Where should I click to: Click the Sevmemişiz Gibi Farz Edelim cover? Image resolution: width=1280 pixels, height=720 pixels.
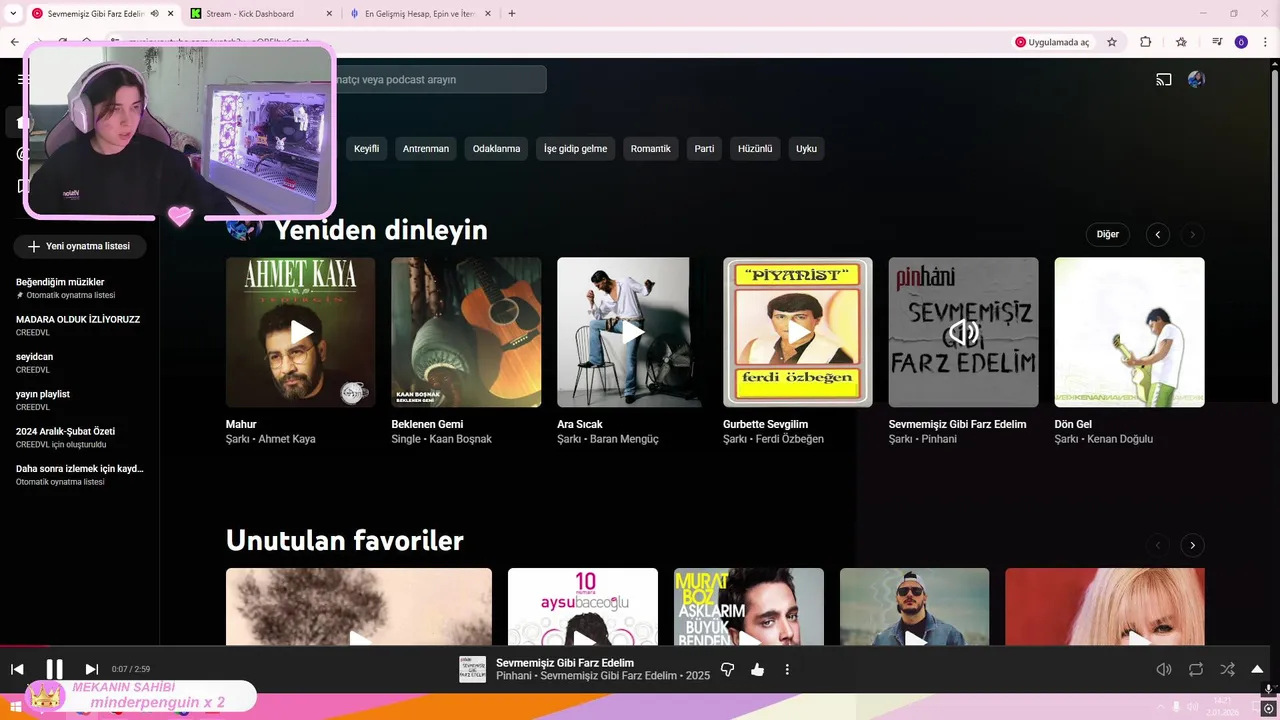963,332
